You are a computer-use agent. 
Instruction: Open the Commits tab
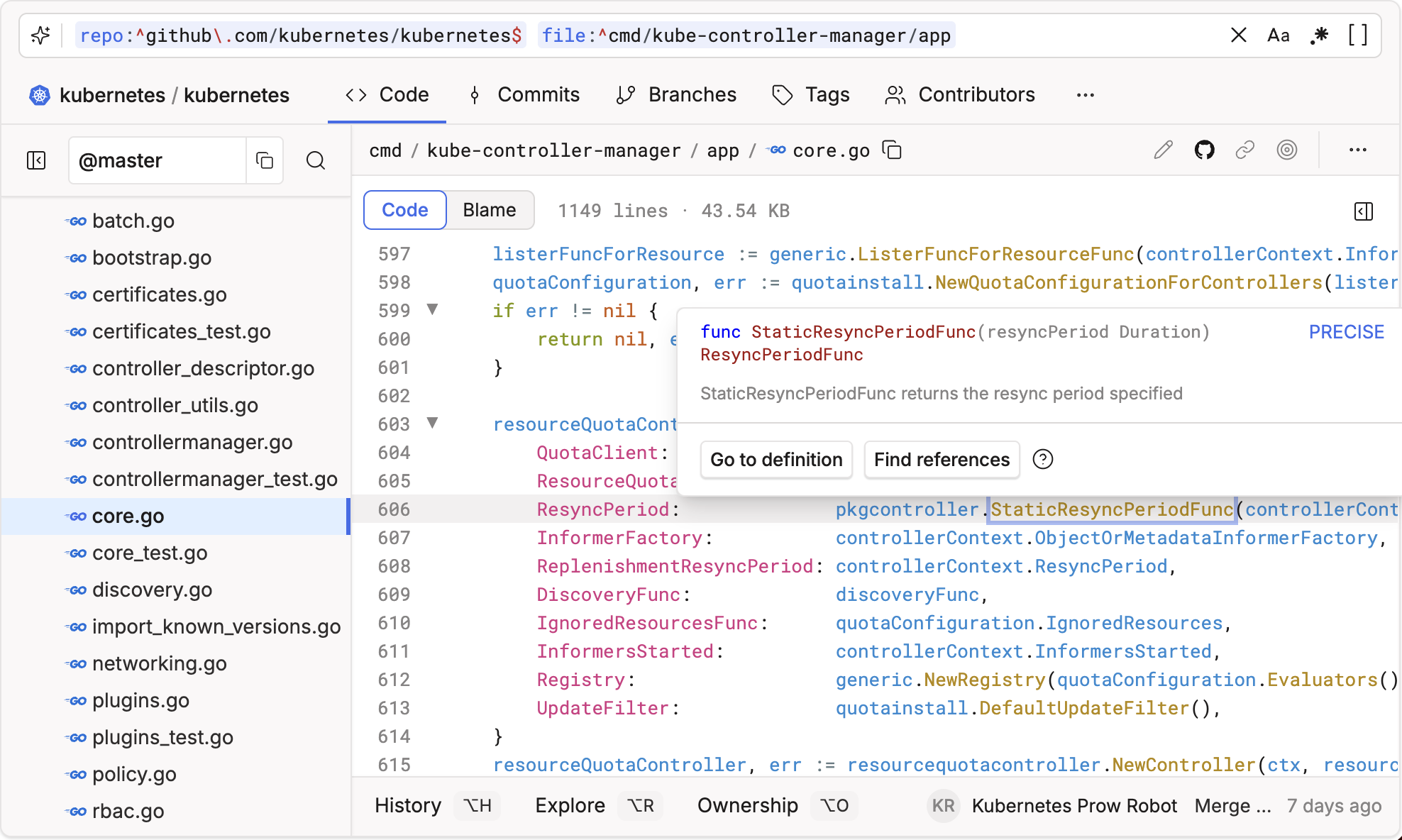click(x=525, y=94)
